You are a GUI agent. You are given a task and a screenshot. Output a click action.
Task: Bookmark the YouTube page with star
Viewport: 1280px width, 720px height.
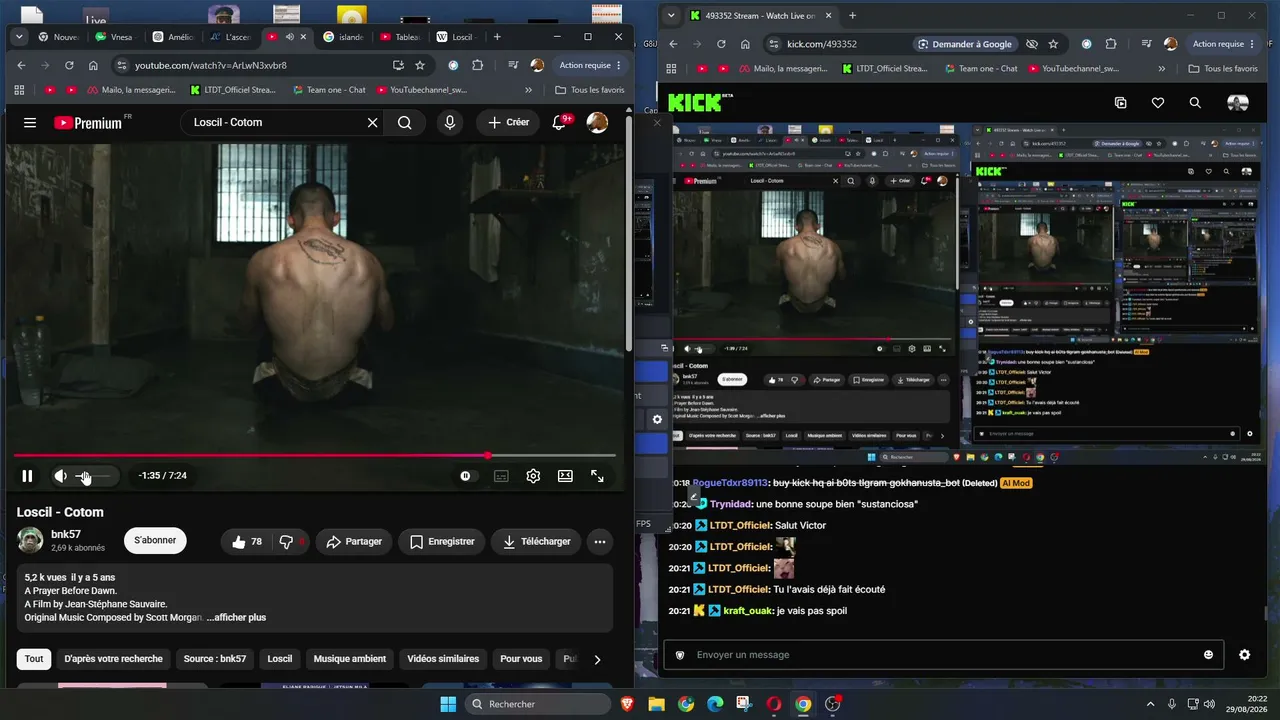click(x=420, y=65)
